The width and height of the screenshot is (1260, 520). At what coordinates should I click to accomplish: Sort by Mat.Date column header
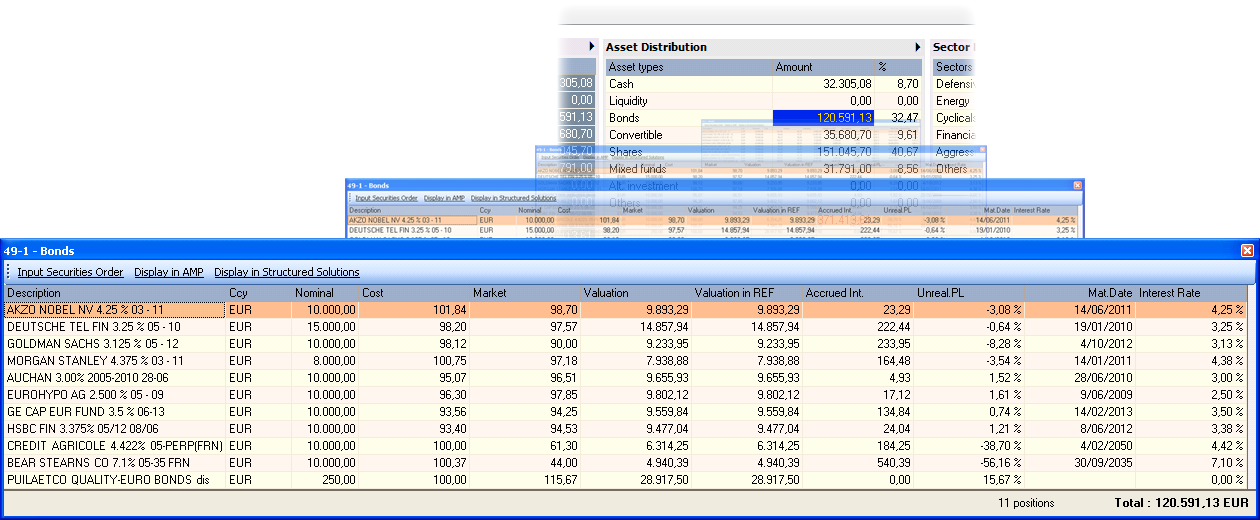point(1080,293)
